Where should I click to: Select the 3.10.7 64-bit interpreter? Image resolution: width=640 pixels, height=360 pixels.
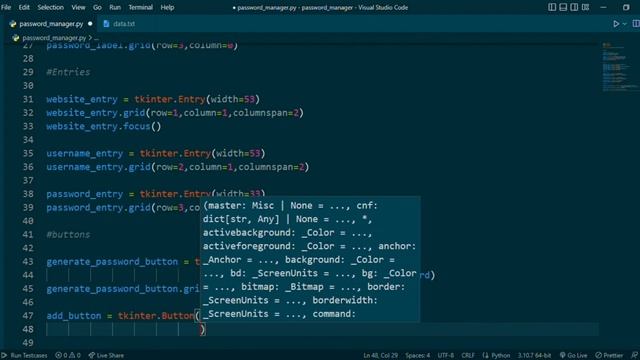pyautogui.click(x=534, y=355)
